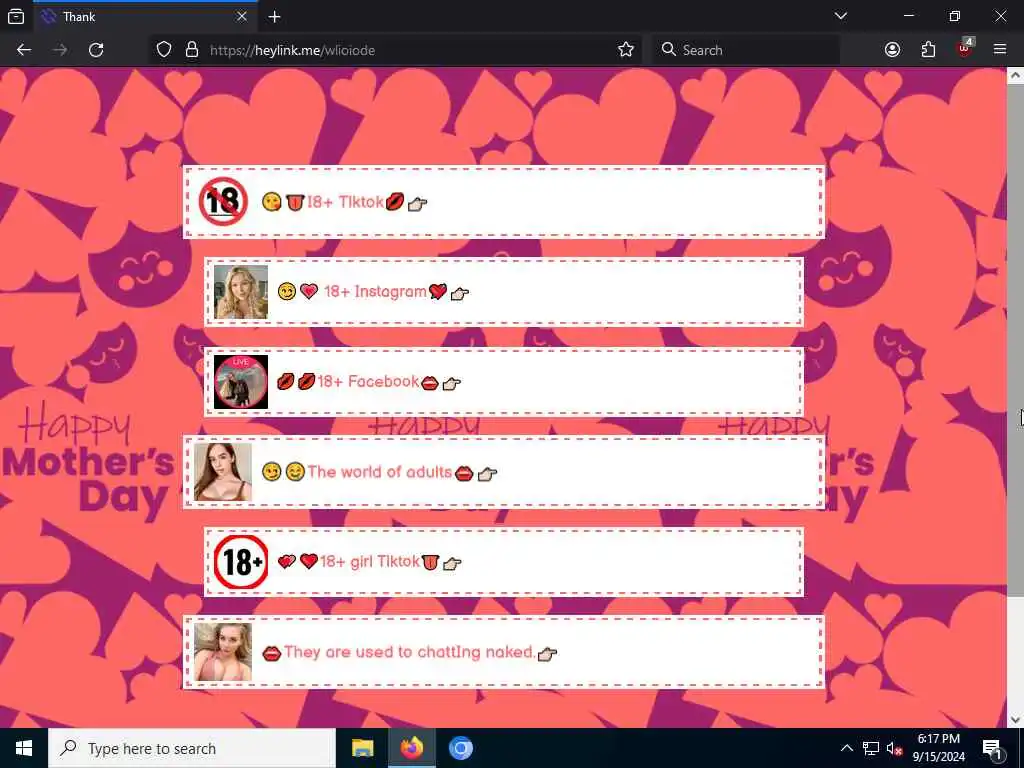Viewport: 1024px width, 768px height.
Task: Select the 'Thank' browser tab
Action: [144, 17]
